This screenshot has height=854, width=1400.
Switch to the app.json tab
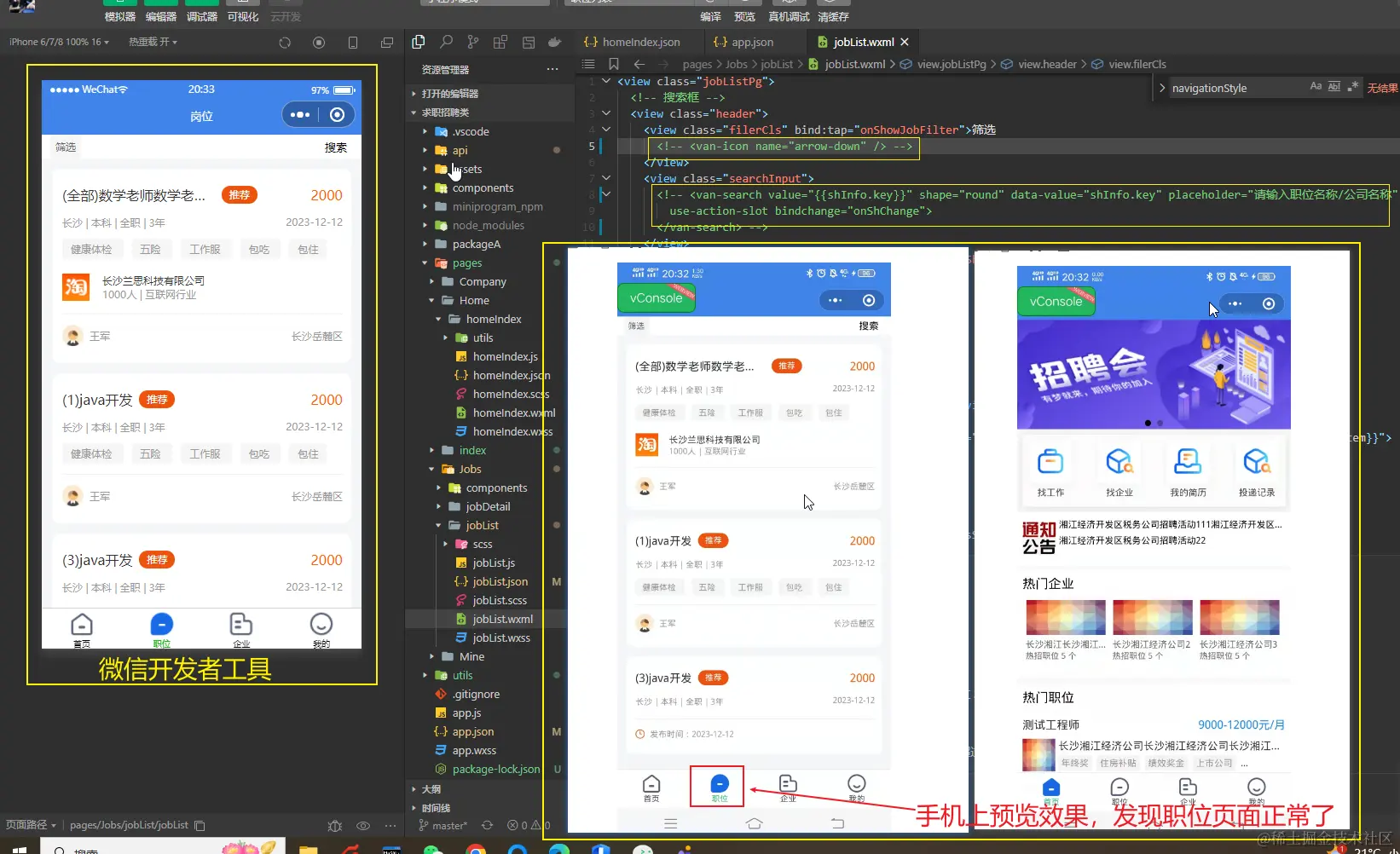(750, 41)
